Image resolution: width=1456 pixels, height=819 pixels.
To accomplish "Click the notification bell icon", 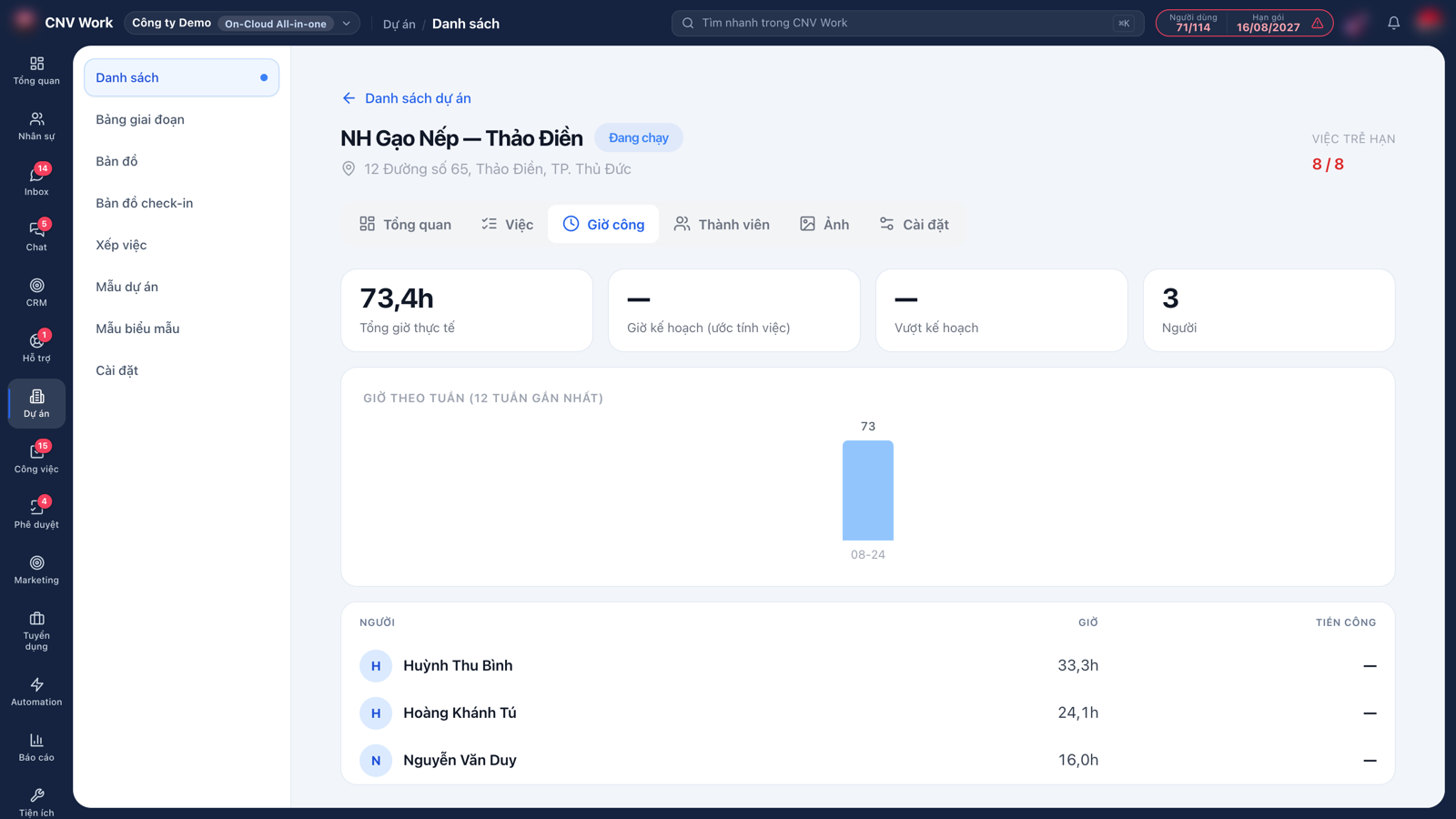I will click(x=1393, y=23).
